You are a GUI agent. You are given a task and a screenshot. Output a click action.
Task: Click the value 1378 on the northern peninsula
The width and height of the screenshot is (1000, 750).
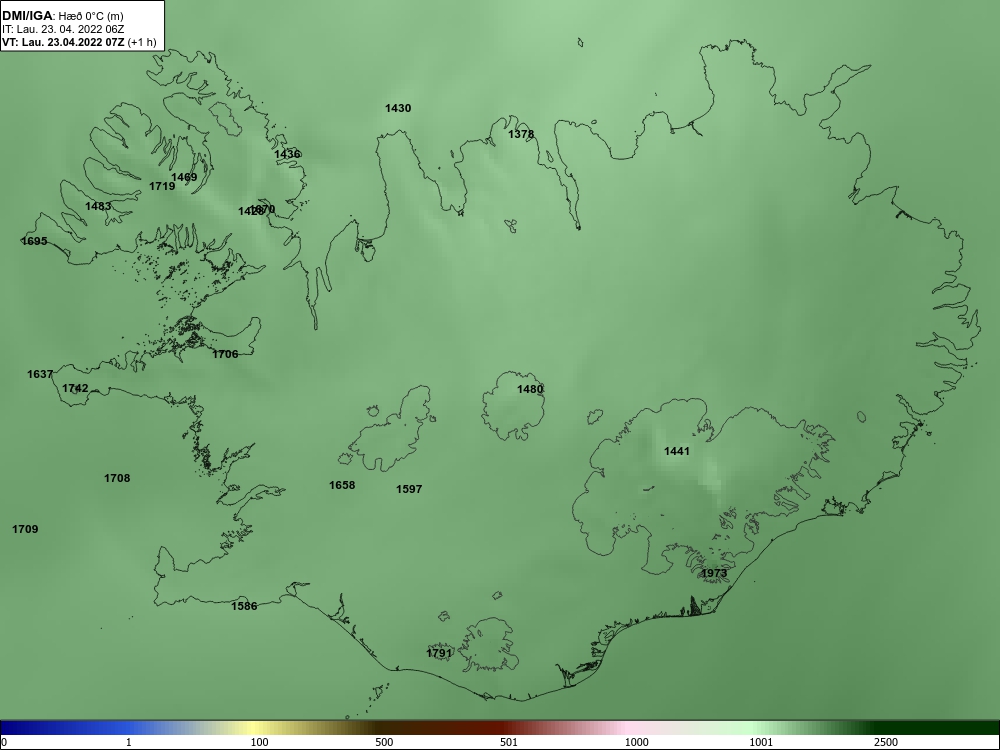click(x=521, y=134)
